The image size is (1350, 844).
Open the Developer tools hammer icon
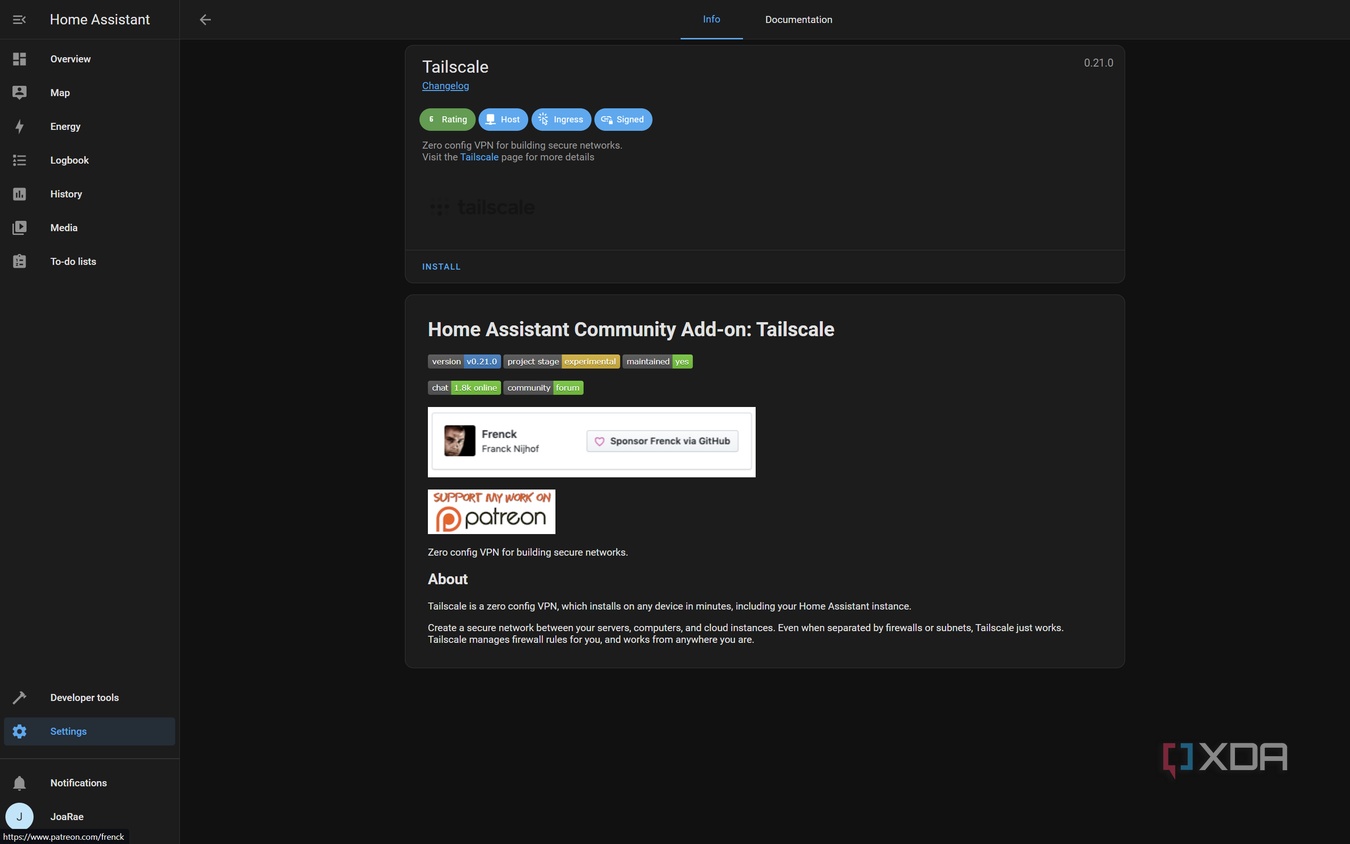pyautogui.click(x=19, y=698)
